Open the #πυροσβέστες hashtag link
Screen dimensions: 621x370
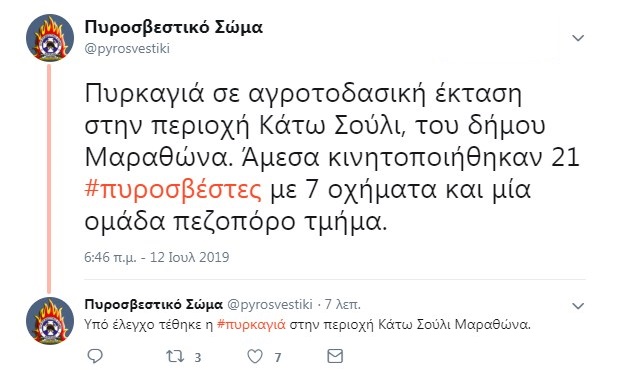(173, 189)
